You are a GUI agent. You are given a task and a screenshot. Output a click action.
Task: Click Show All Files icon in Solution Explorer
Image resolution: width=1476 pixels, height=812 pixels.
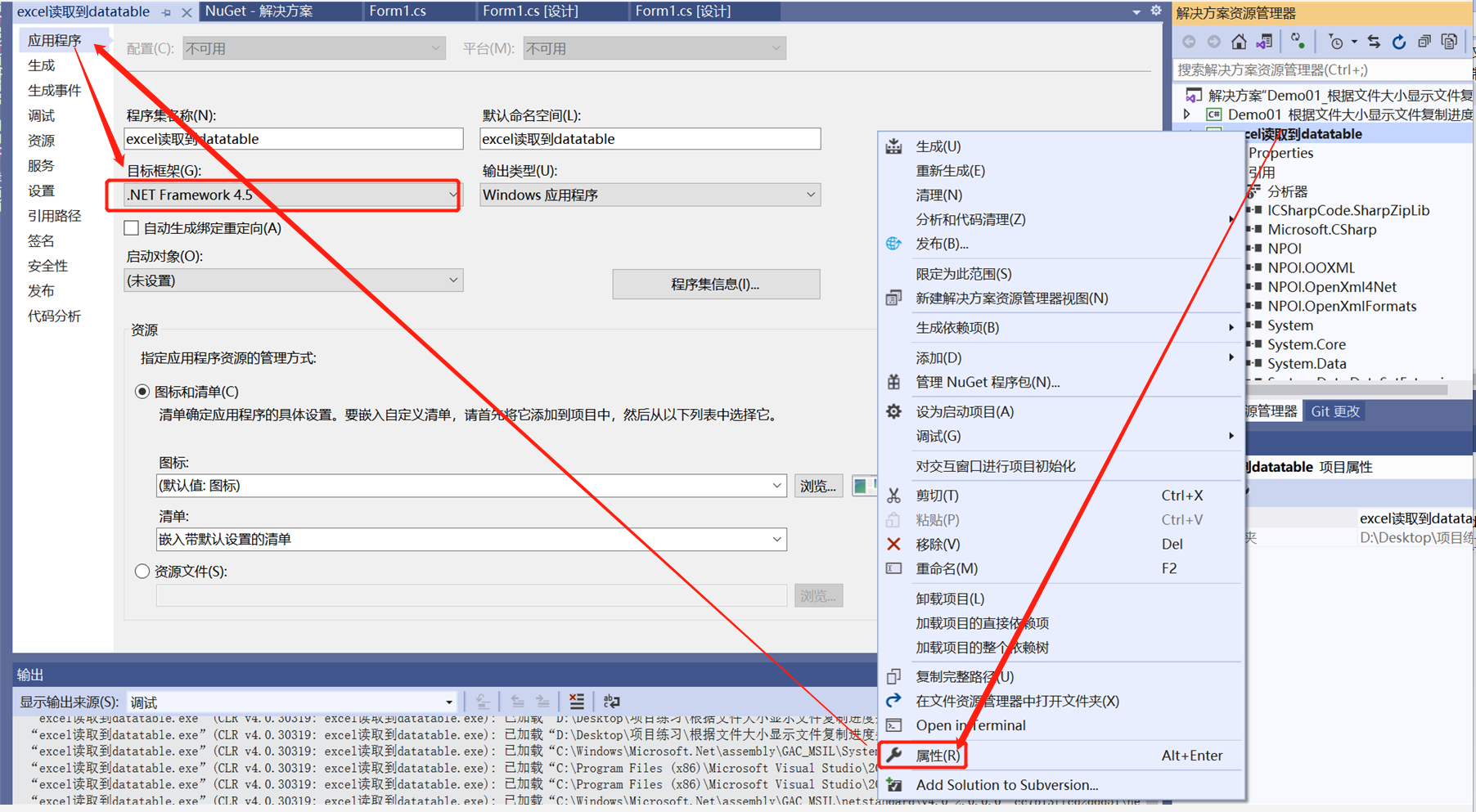coord(1449,42)
